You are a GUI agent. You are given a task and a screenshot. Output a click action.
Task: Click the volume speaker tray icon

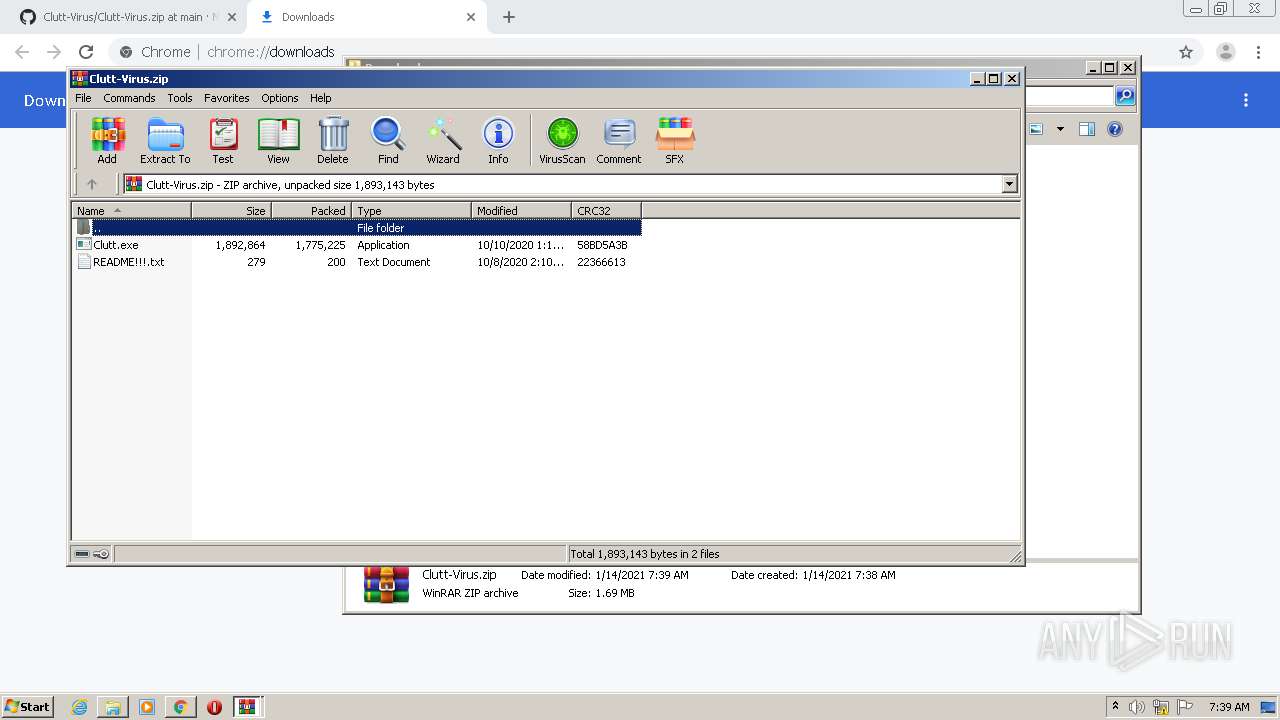coord(1137,707)
